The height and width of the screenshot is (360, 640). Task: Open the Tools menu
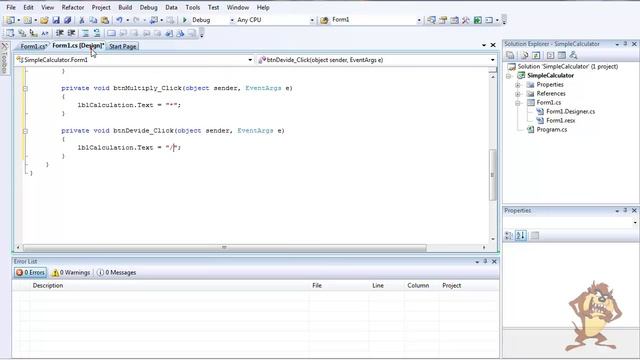coord(193,7)
